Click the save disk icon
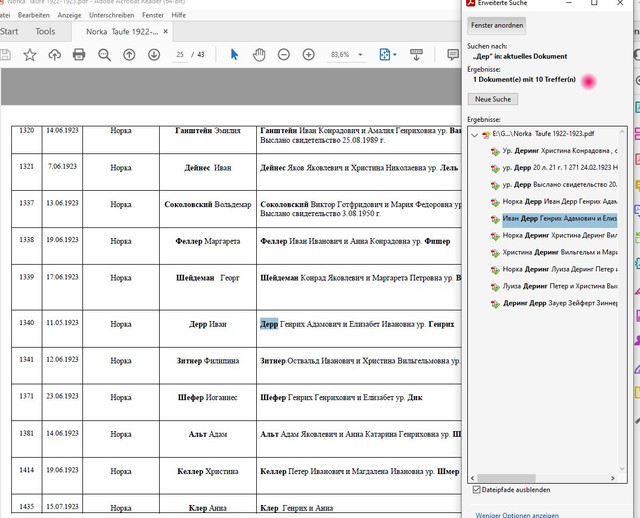The width and height of the screenshot is (640, 518). 5,55
